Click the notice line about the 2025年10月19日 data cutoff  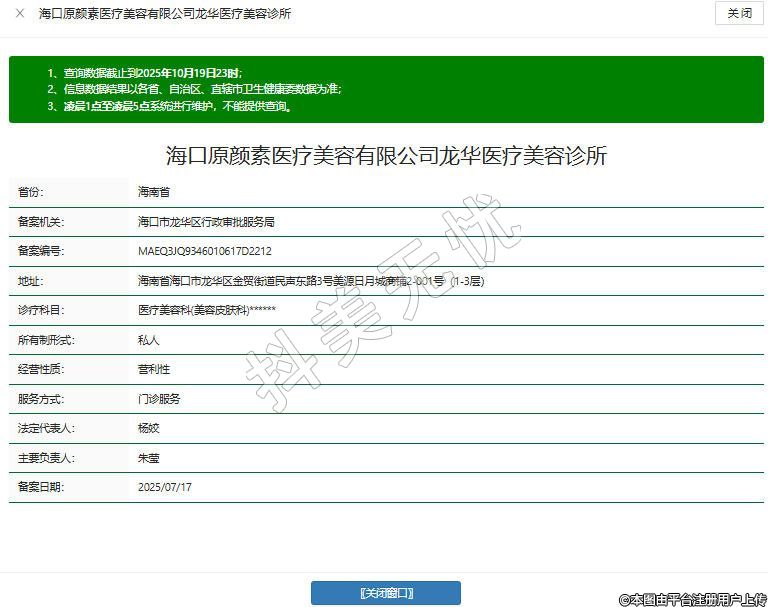[145, 73]
